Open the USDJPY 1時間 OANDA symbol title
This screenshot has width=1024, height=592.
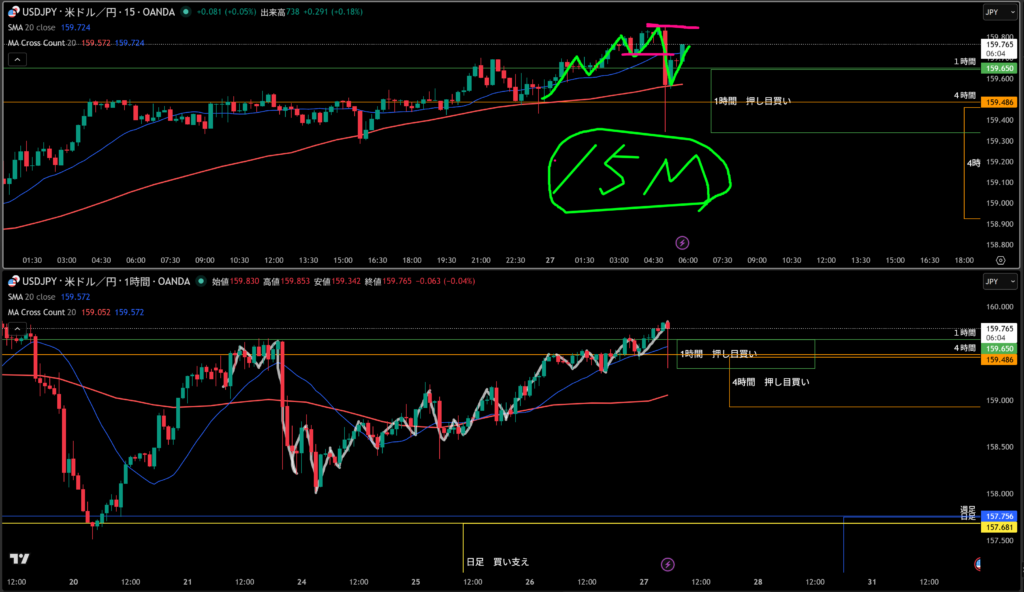point(105,282)
